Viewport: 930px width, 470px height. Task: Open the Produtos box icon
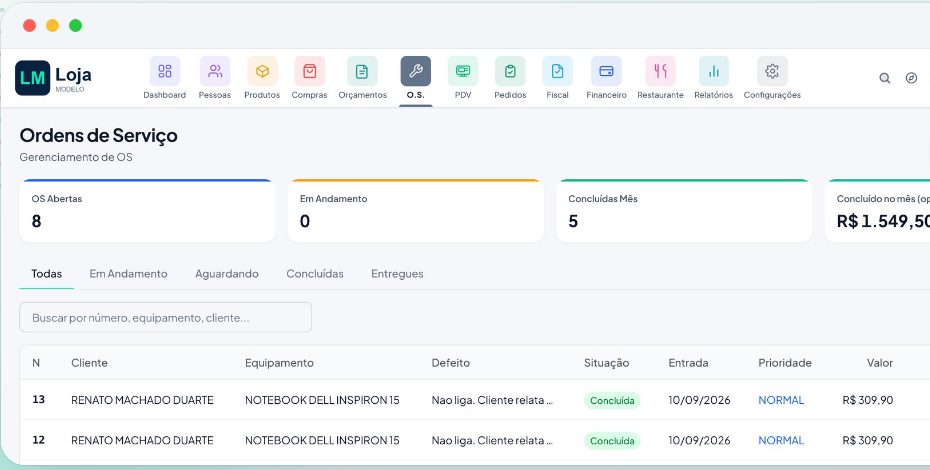pos(262,72)
